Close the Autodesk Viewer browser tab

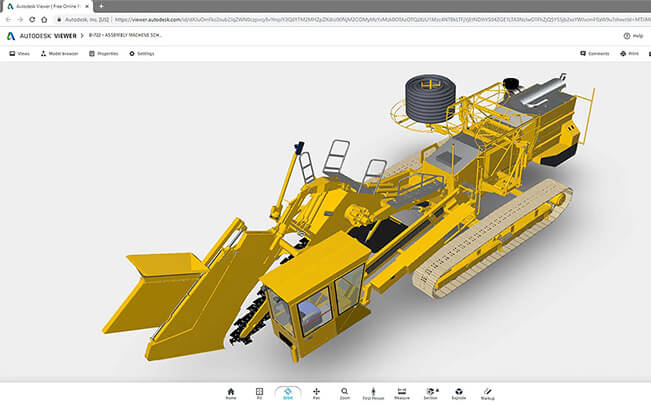tap(87, 6)
